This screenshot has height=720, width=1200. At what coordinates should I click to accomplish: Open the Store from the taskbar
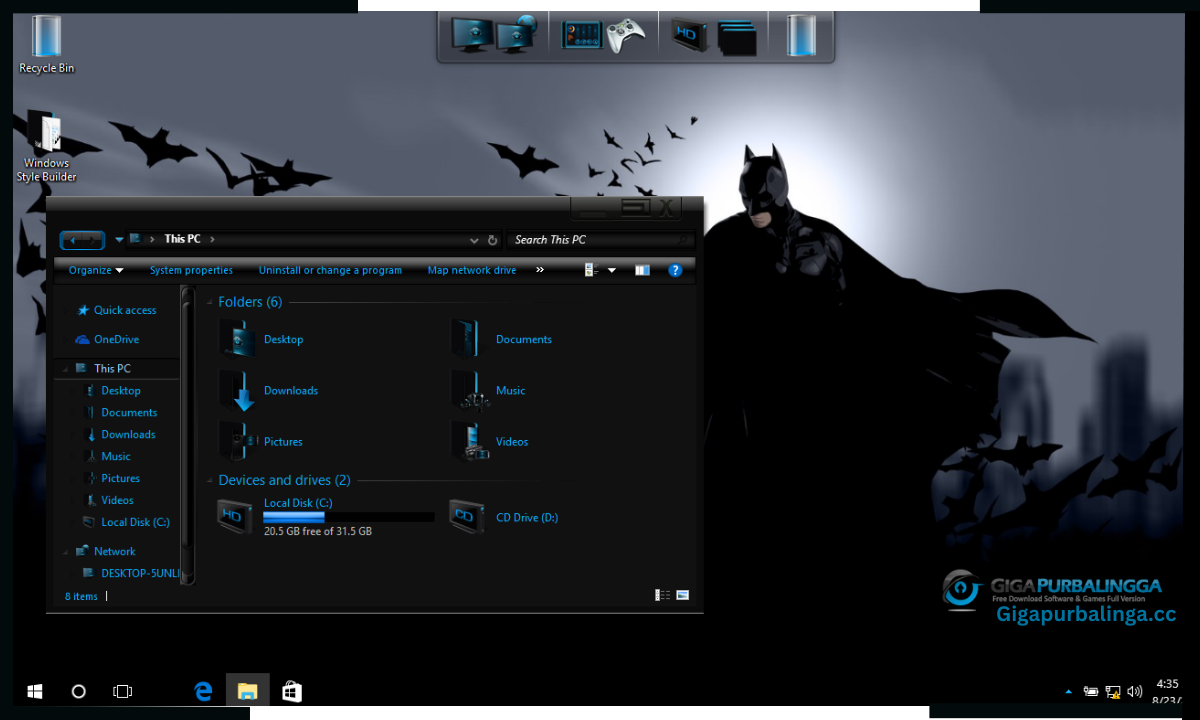pyautogui.click(x=291, y=691)
